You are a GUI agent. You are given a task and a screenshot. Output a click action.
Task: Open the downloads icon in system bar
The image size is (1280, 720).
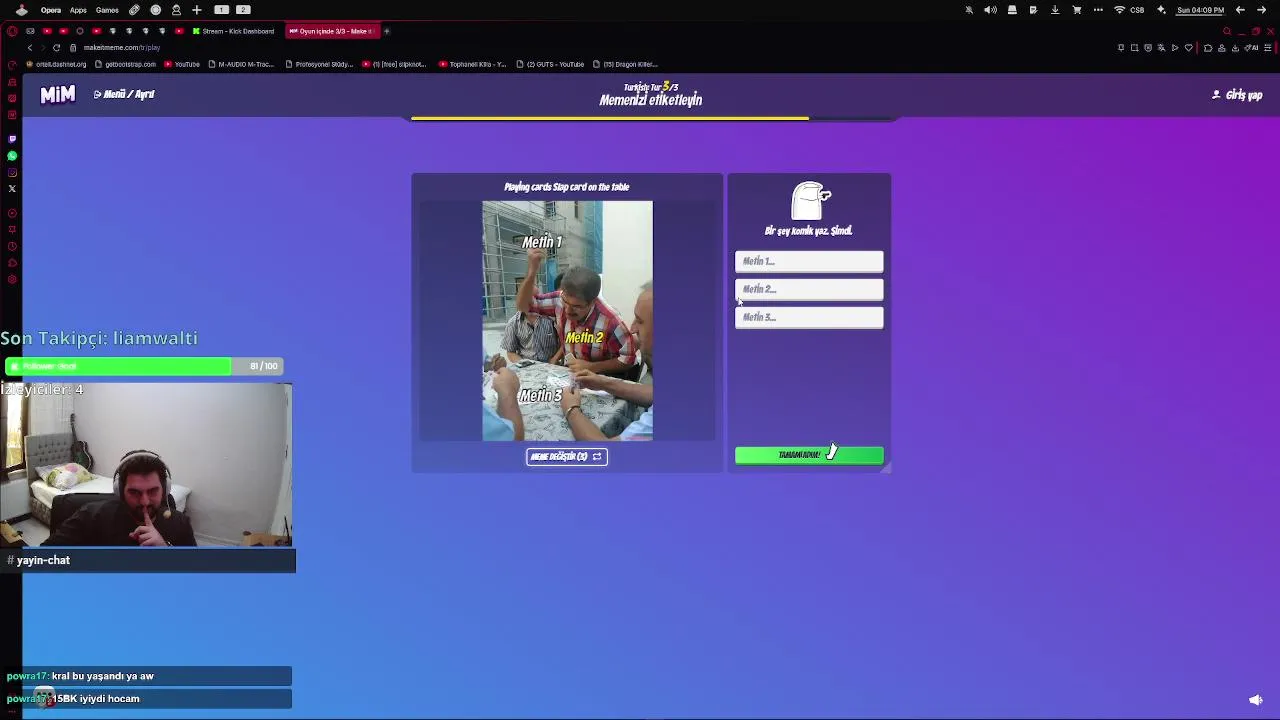1055,10
